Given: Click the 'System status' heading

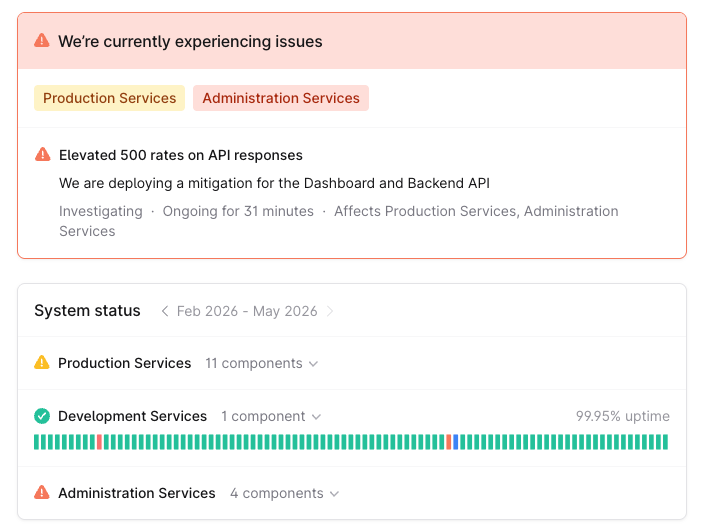Looking at the screenshot, I should 87,311.
